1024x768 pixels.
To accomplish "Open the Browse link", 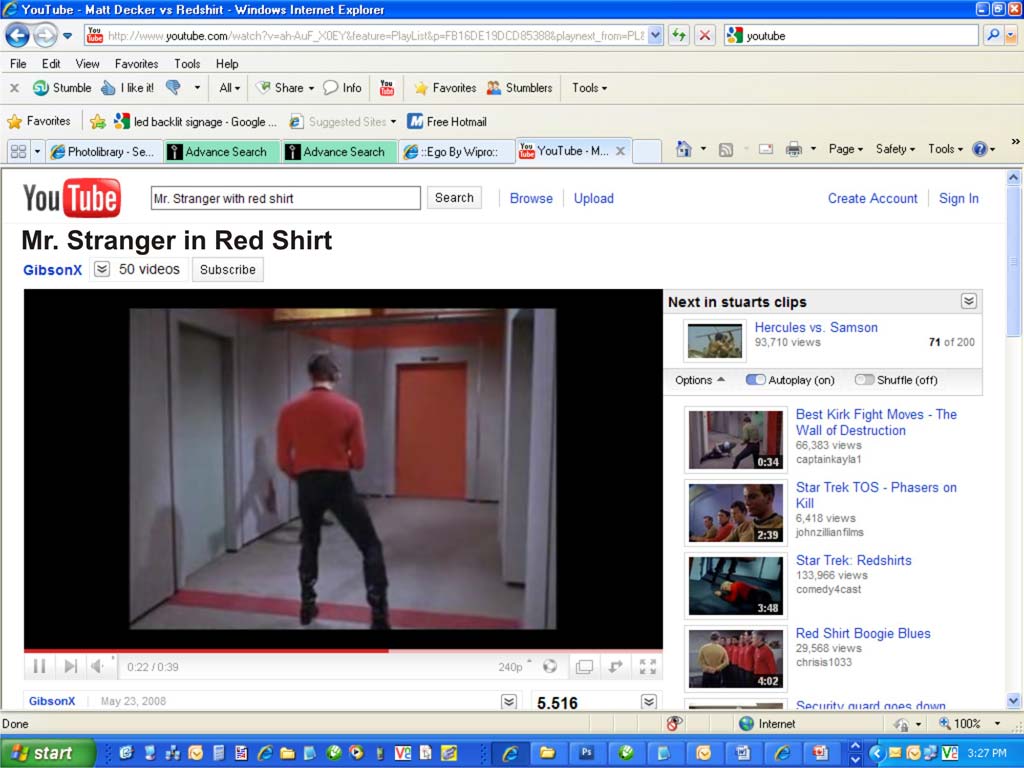I will (531, 199).
